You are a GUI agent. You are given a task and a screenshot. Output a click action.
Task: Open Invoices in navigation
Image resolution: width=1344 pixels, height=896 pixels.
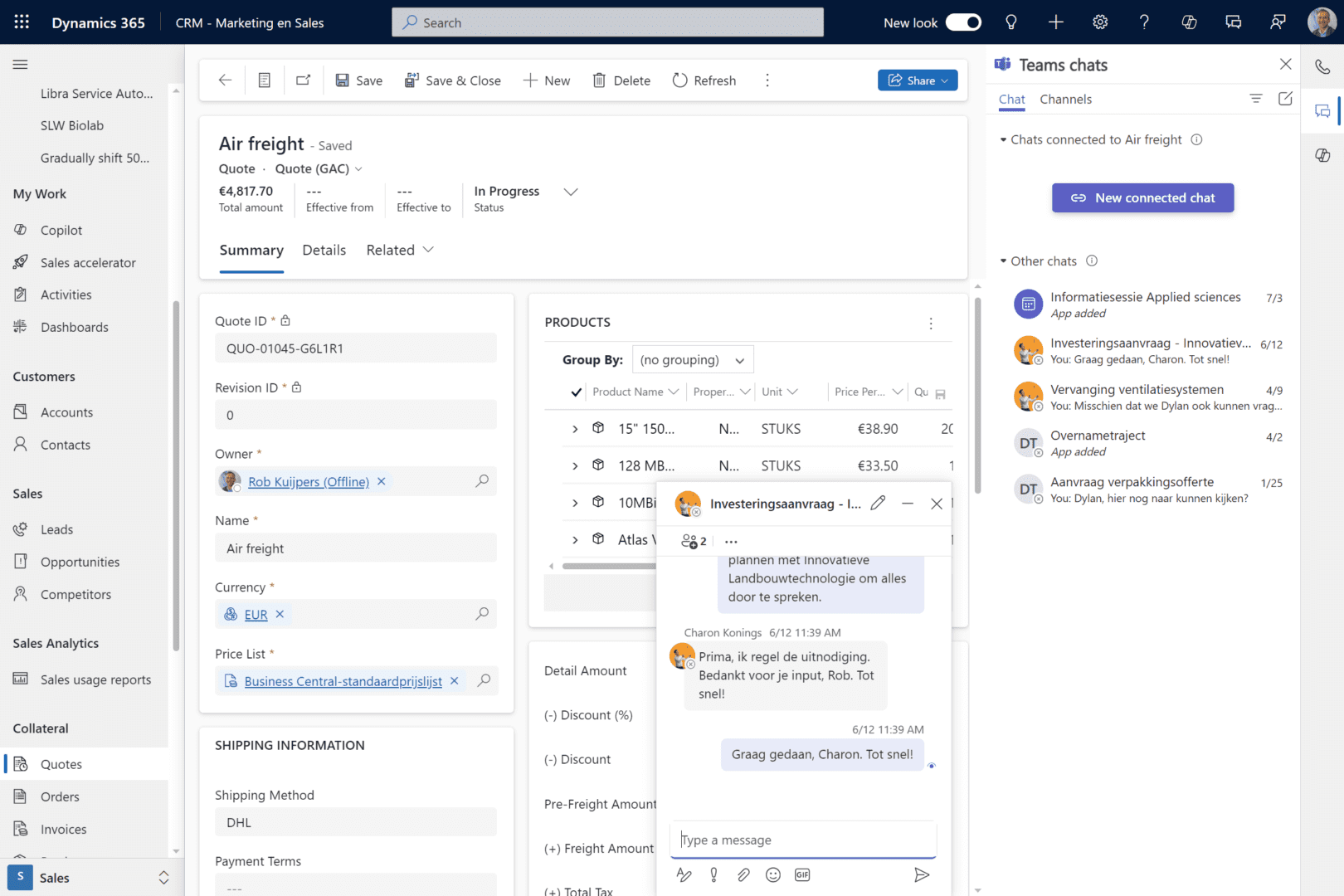pyautogui.click(x=63, y=830)
